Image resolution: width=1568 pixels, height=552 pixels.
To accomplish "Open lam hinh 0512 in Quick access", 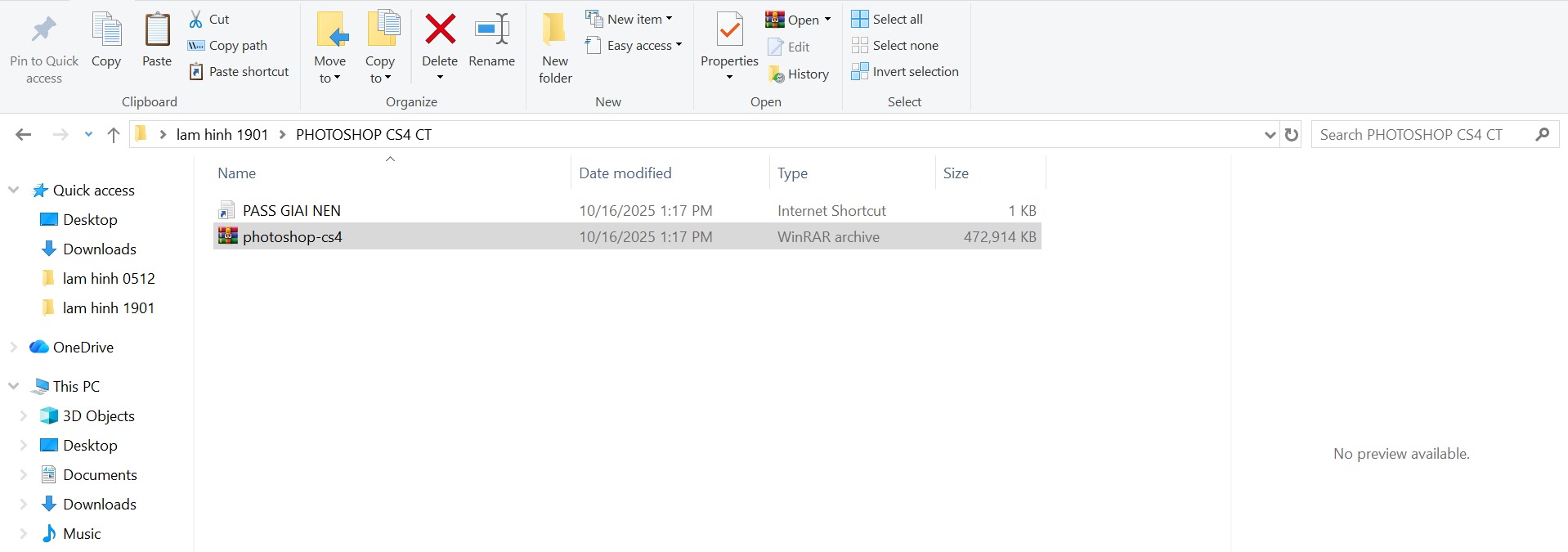I will tap(108, 279).
